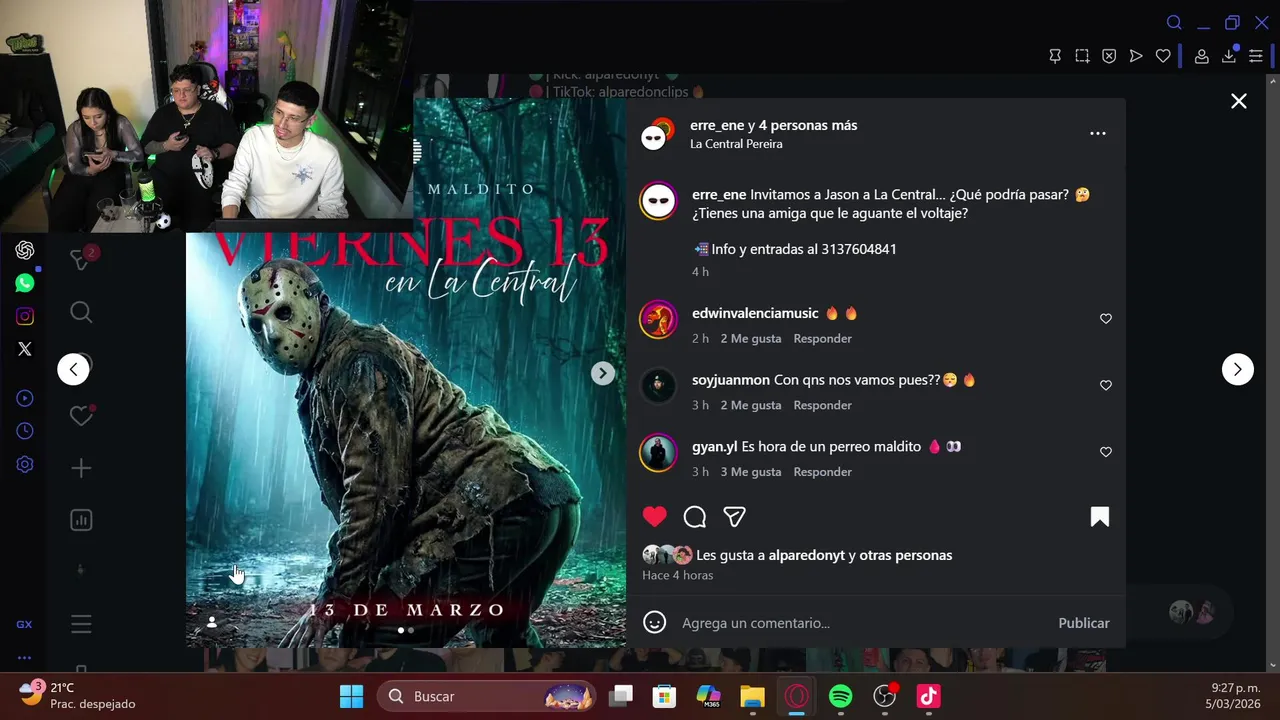Like soyjuanmon's comment
1280x720 pixels.
pos(1106,385)
